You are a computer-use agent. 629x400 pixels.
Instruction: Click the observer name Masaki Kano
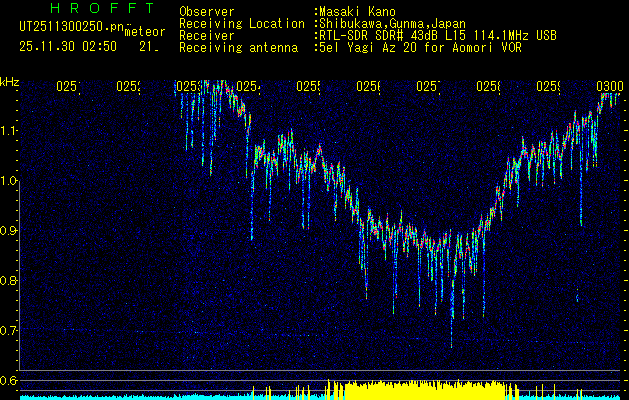(357, 12)
